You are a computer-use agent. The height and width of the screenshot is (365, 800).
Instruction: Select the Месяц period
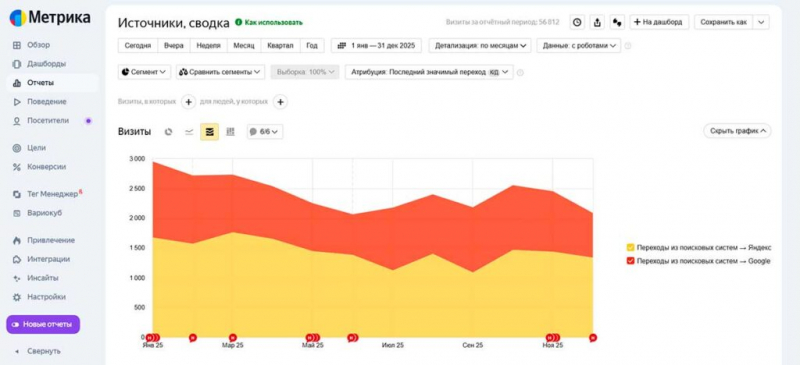pyautogui.click(x=244, y=45)
